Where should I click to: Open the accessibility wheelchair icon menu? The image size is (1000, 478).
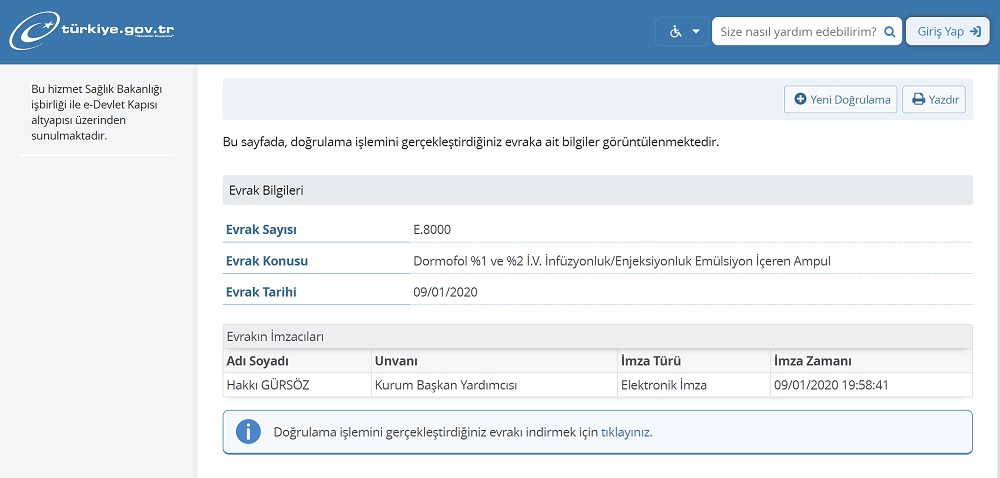tap(676, 32)
